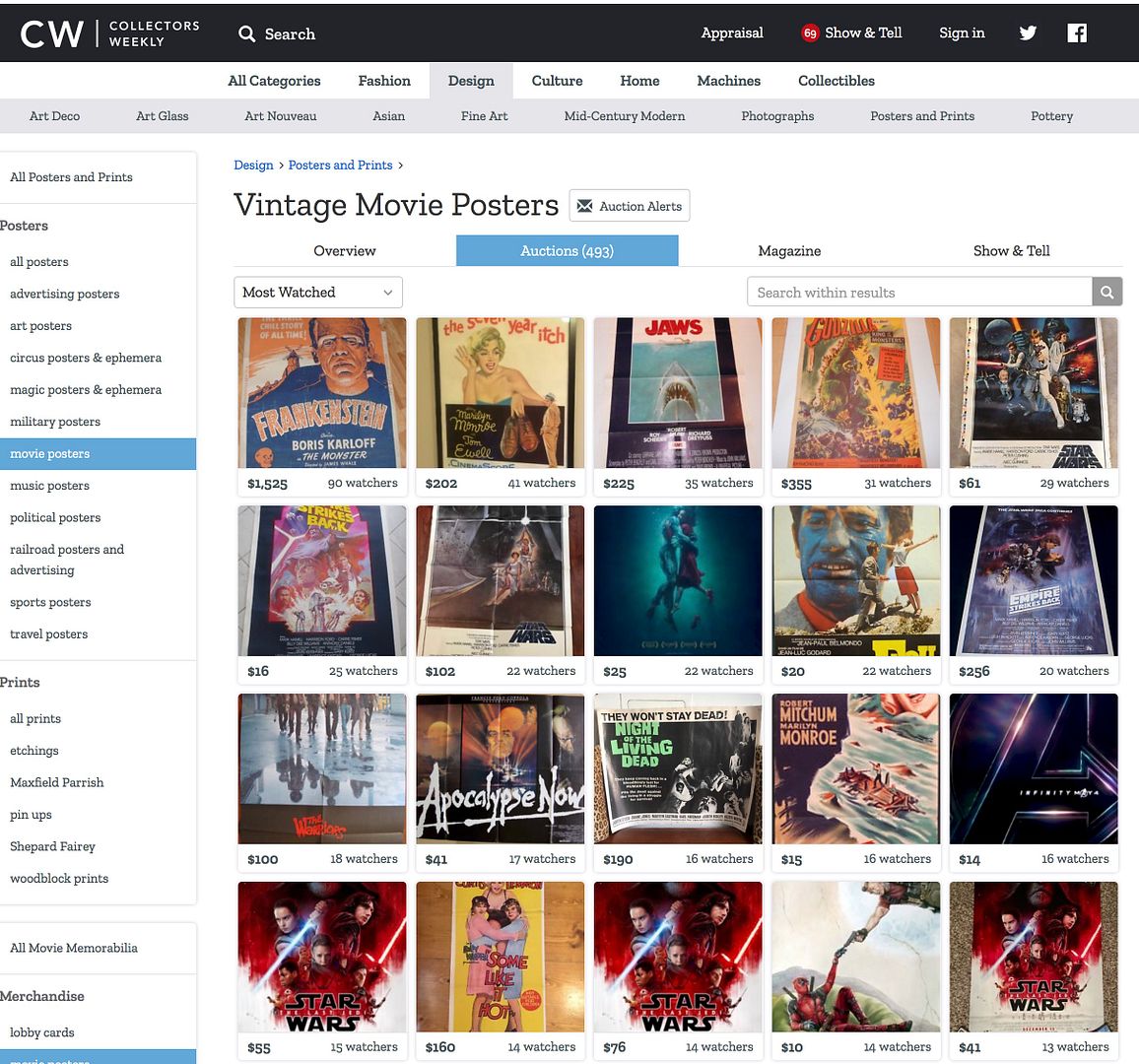
Task: Select travel posters in sidebar
Action: 48,634
